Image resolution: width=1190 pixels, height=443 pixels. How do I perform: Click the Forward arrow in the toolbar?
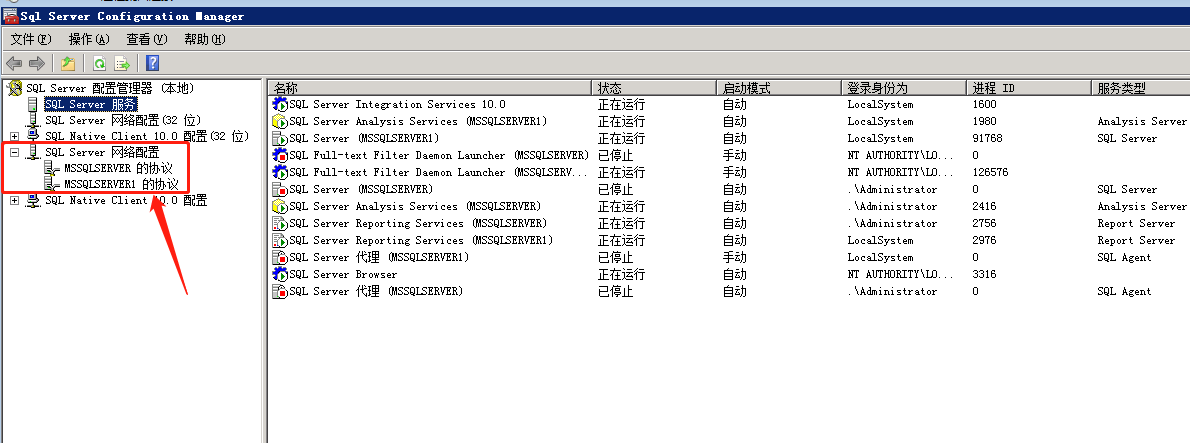tap(37, 64)
